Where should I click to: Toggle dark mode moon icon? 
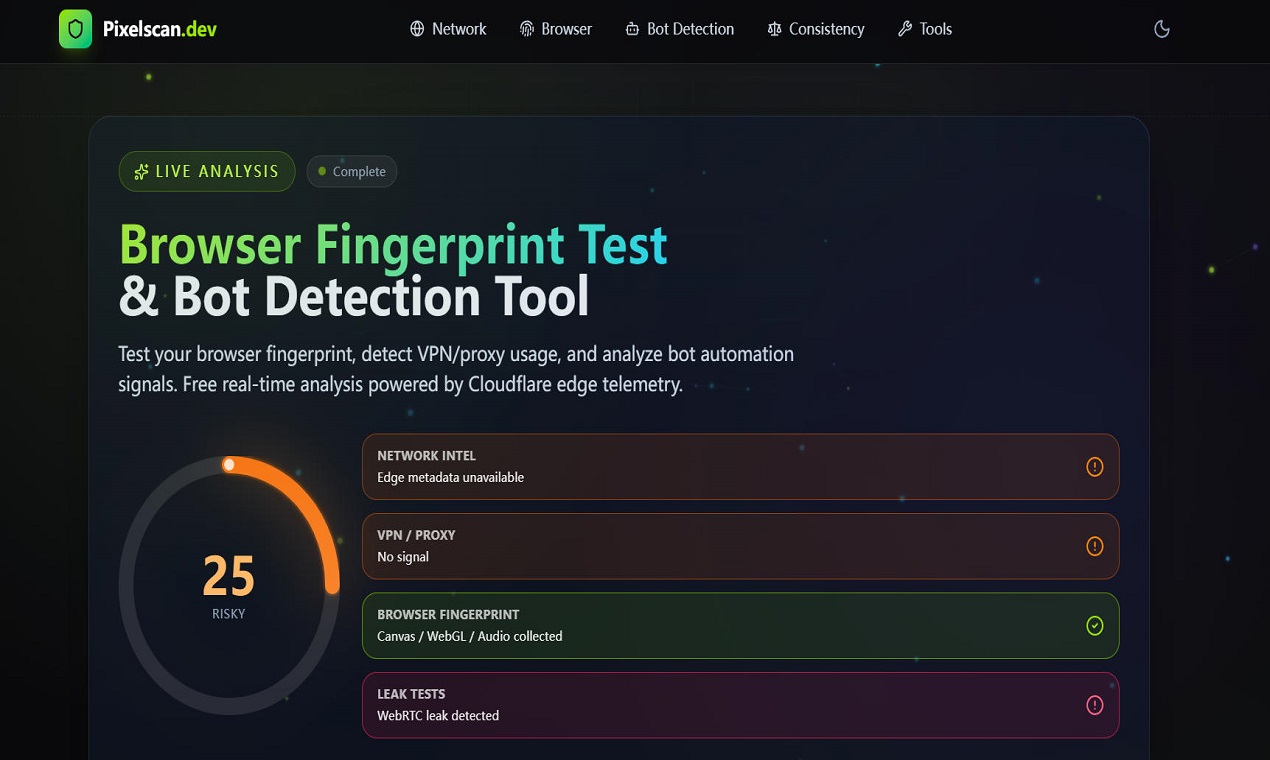[x=1162, y=29]
